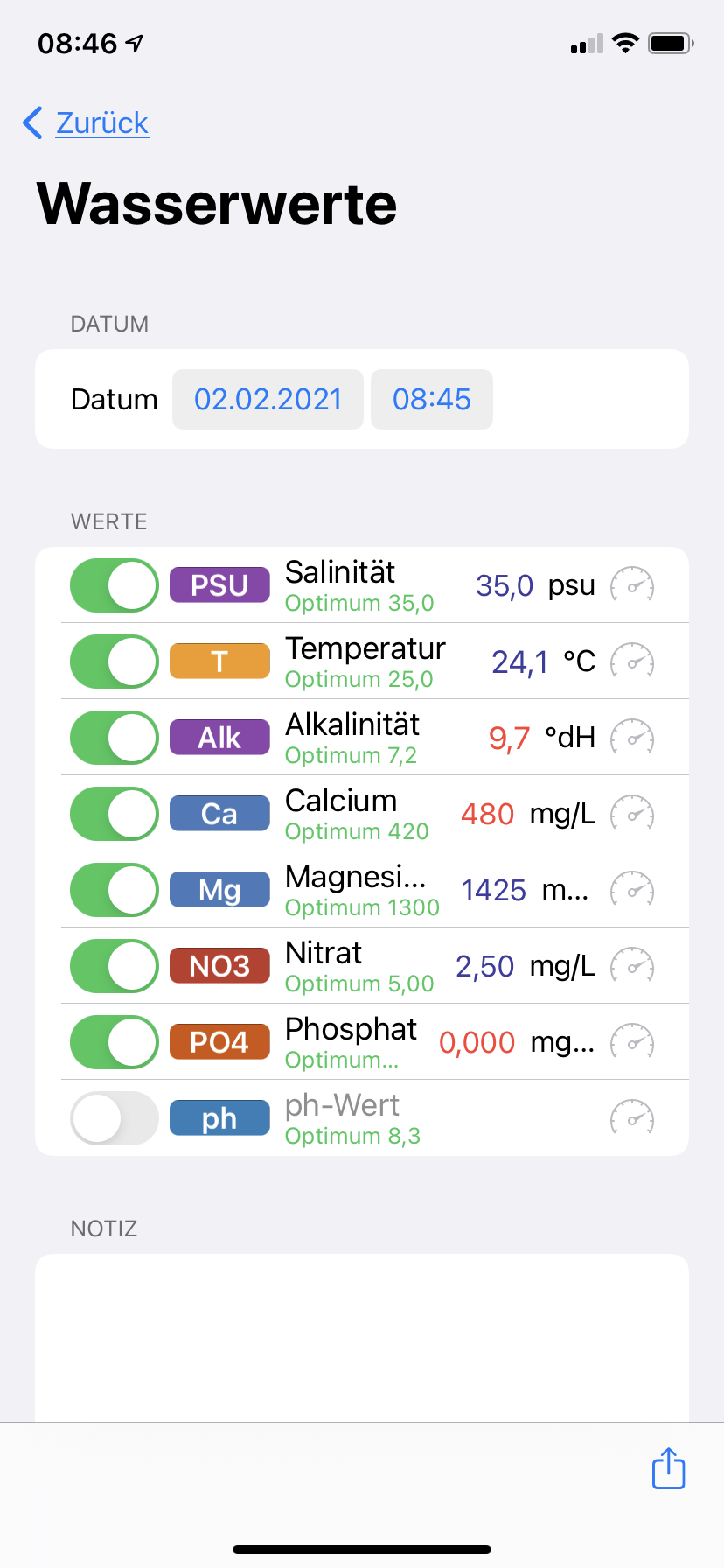Tap the Nitrat row gauge icon
Viewport: 724px width, 1568px height.
pyautogui.click(x=631, y=966)
